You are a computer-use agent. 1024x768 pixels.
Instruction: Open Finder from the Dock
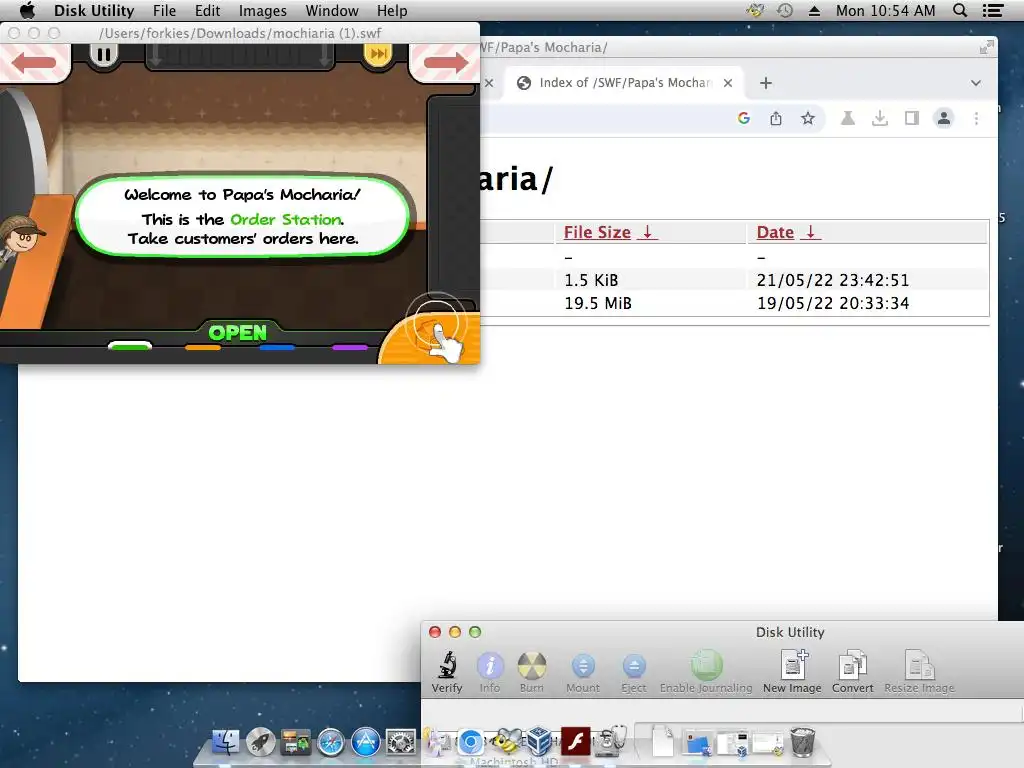tap(225, 743)
